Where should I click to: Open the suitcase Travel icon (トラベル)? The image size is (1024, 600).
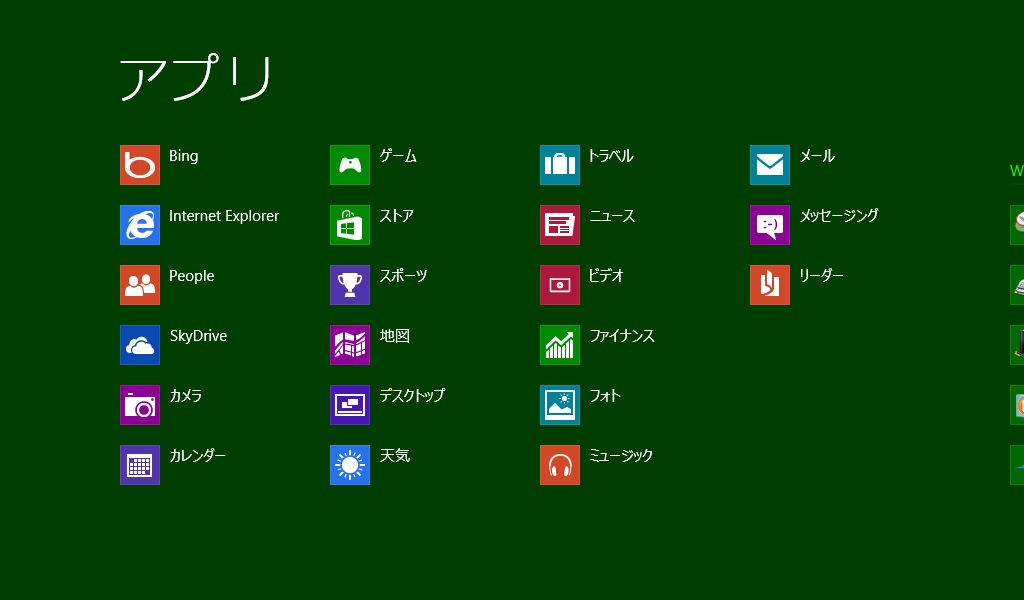pos(560,165)
